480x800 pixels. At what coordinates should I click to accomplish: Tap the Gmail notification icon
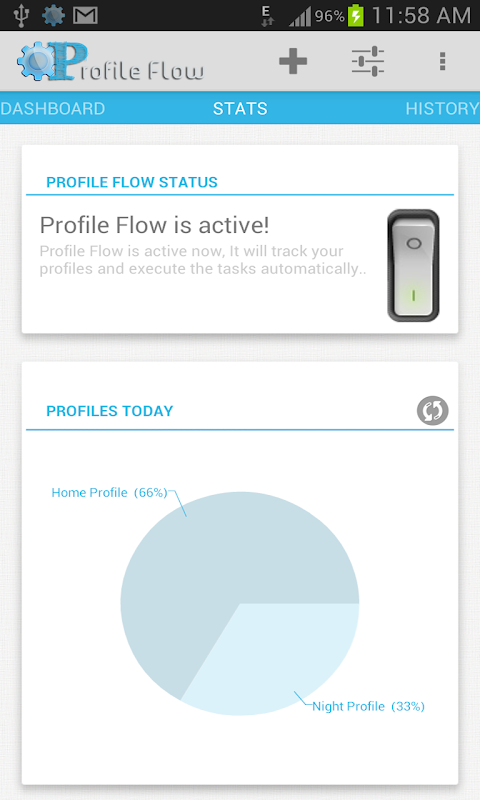tap(85, 15)
